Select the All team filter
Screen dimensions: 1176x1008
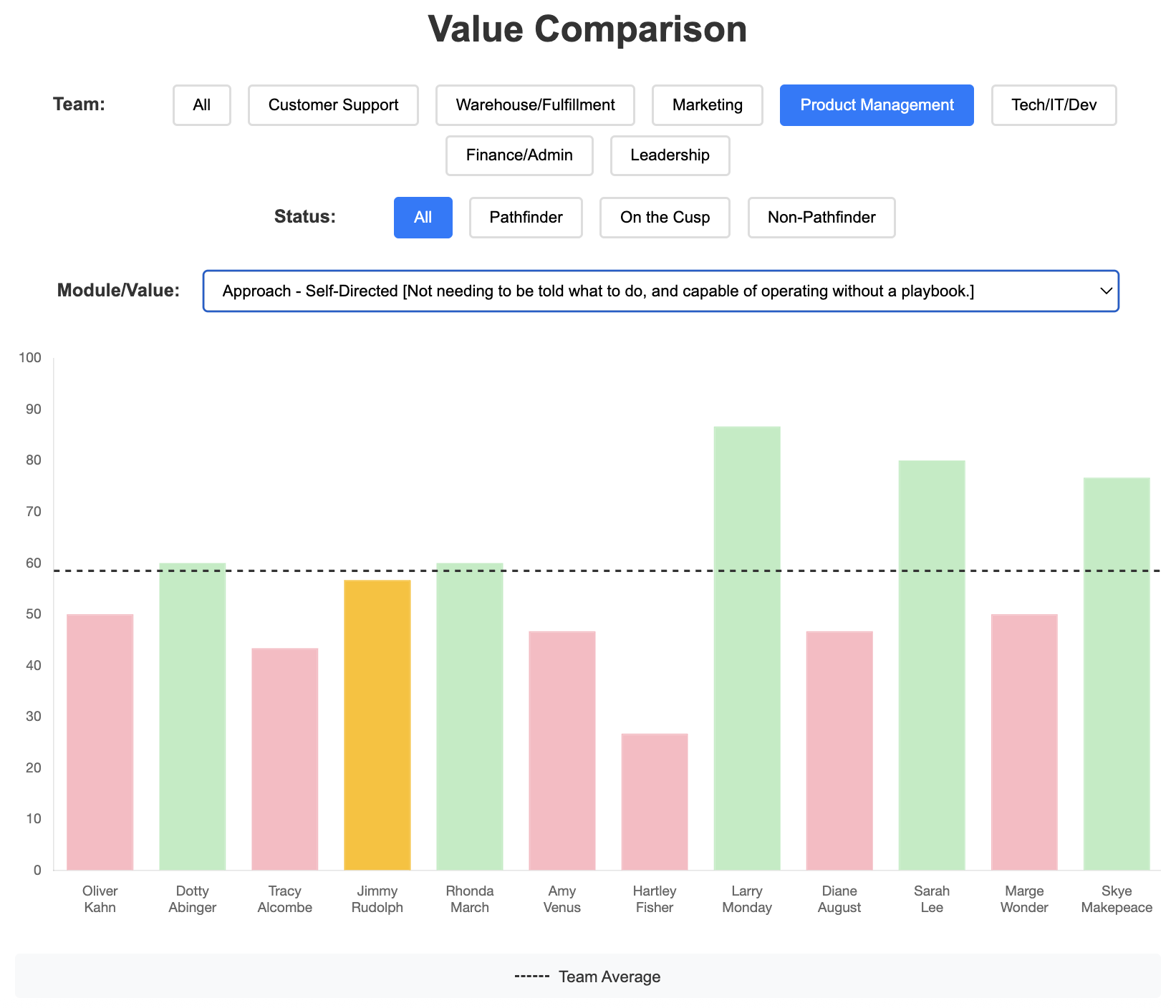click(201, 105)
